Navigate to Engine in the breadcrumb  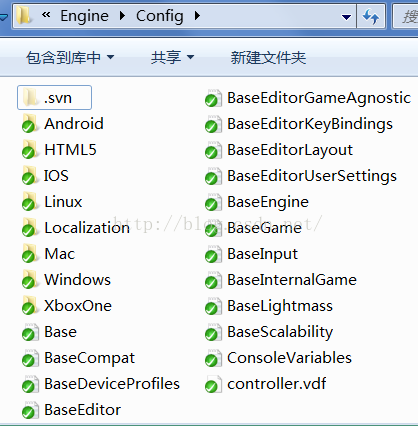[84, 16]
